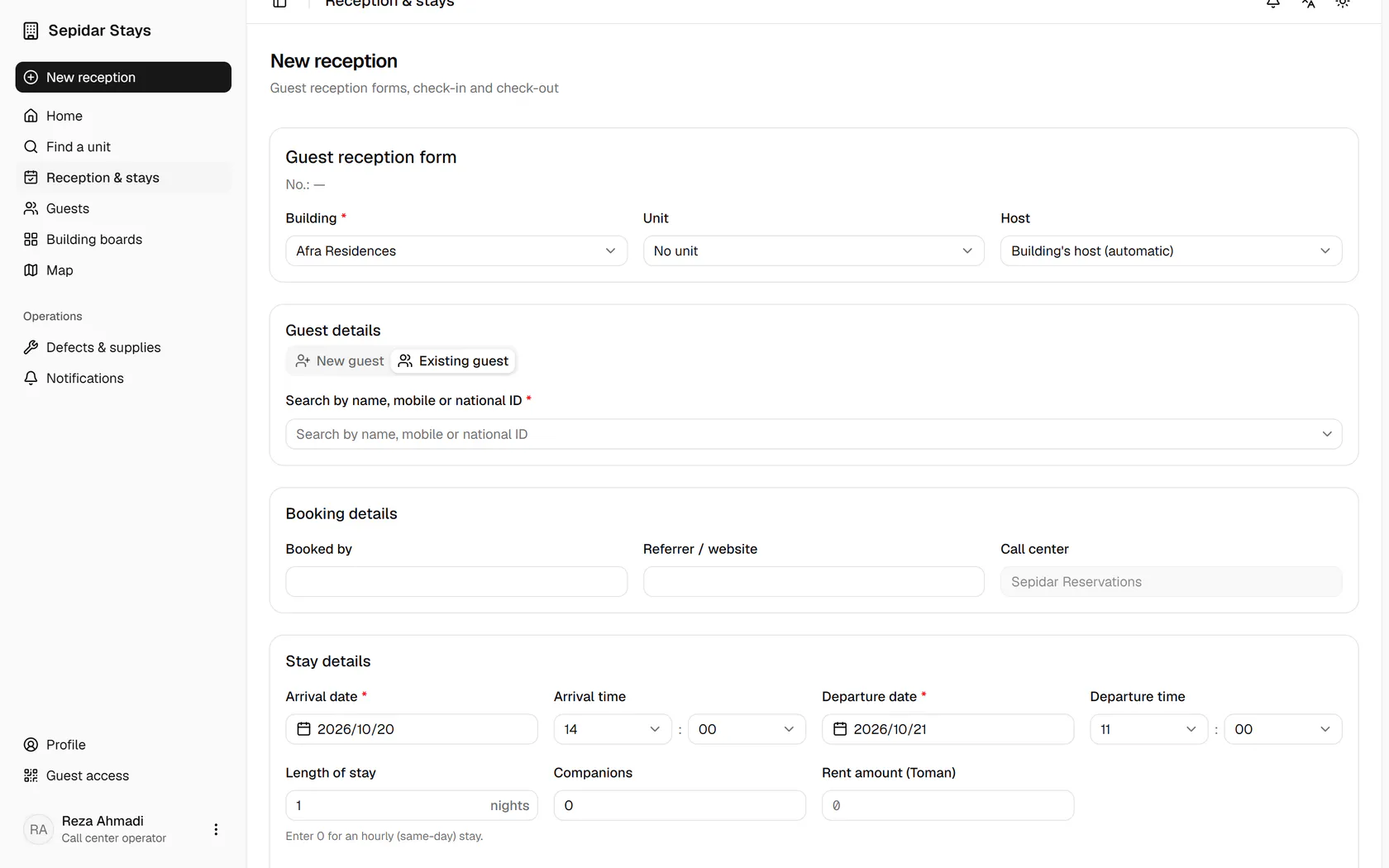Pick the Arrival date 2026/10/20 field
The image size is (1389, 868).
coord(412,729)
